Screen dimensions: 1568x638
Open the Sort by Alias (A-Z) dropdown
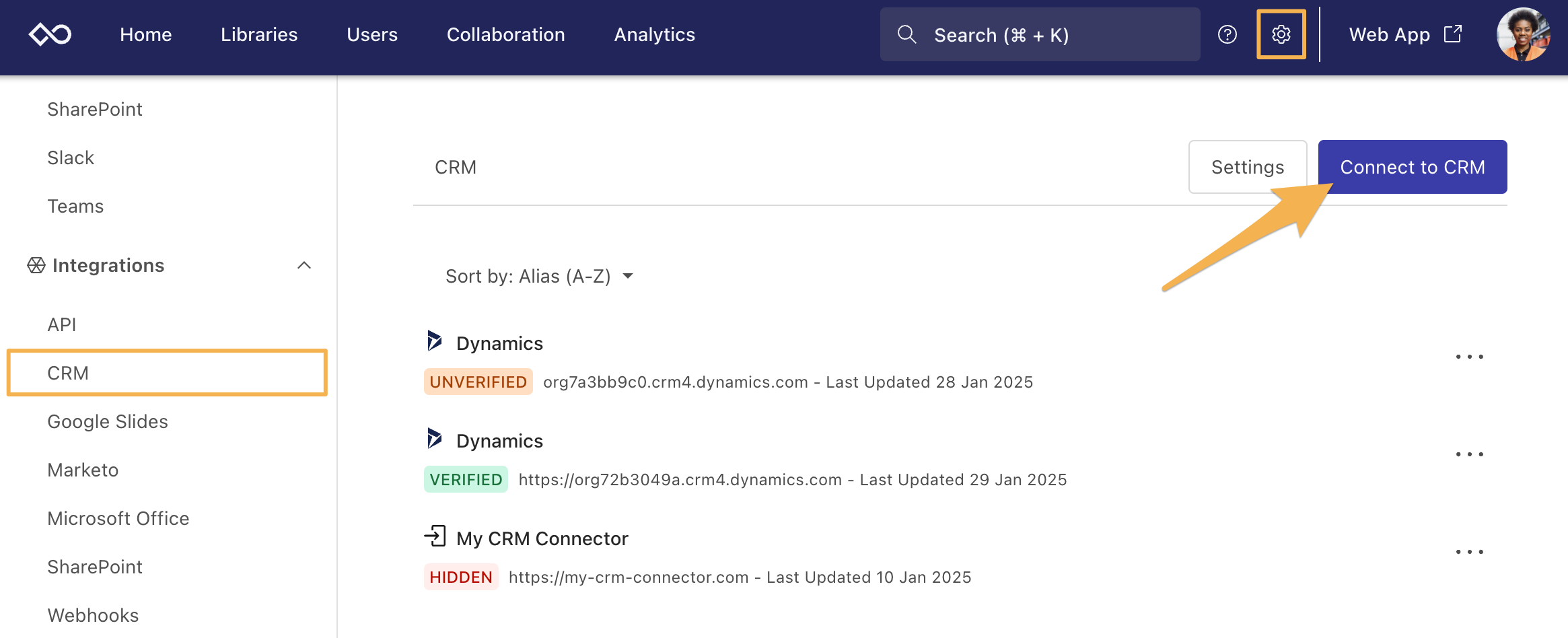pos(540,276)
